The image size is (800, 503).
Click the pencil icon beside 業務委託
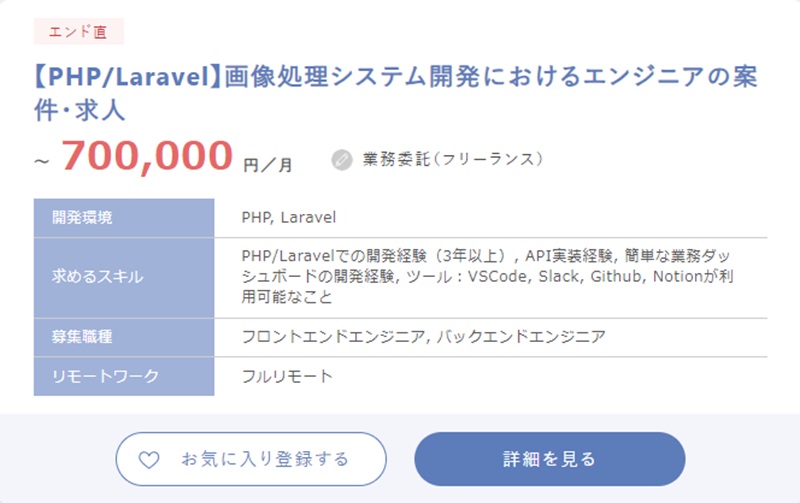342,159
